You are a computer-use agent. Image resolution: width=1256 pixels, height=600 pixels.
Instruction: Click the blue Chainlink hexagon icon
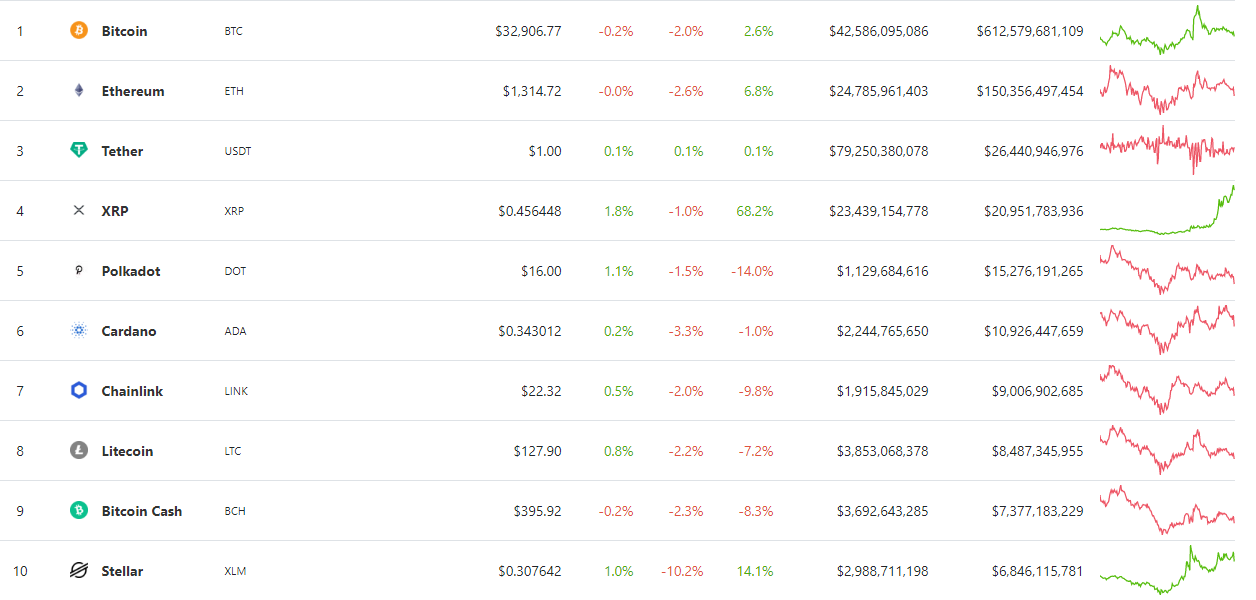pyautogui.click(x=79, y=391)
